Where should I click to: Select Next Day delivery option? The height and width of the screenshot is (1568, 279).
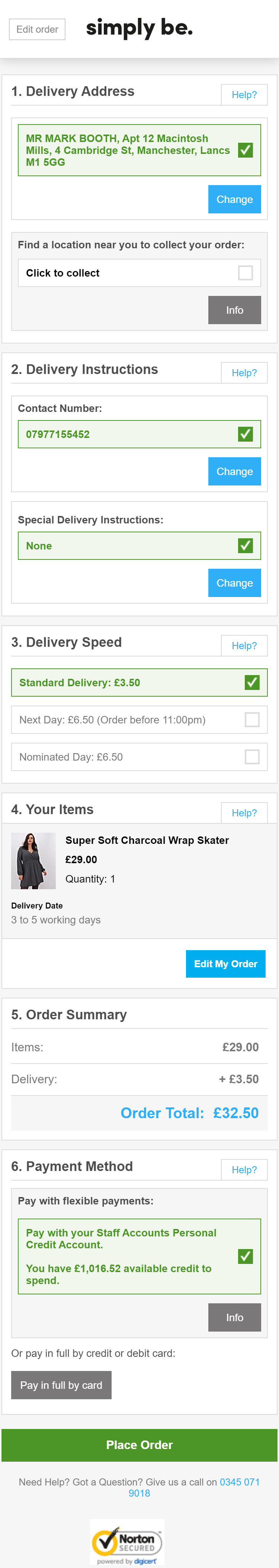click(x=251, y=719)
